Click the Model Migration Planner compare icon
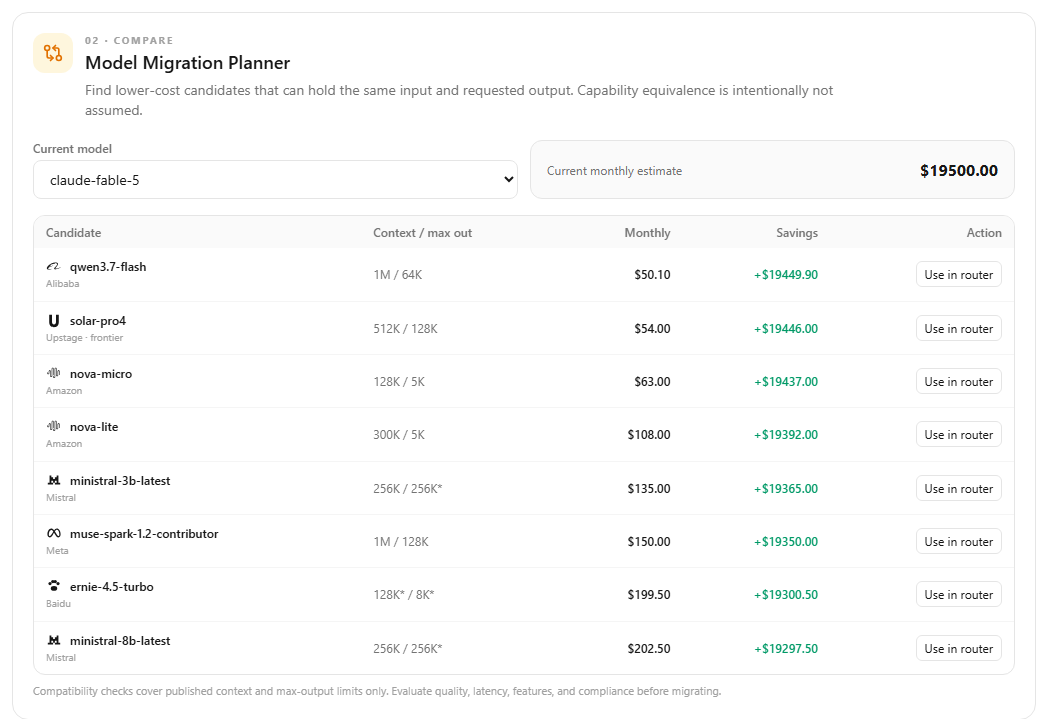The height and width of the screenshot is (719, 1048). click(53, 53)
